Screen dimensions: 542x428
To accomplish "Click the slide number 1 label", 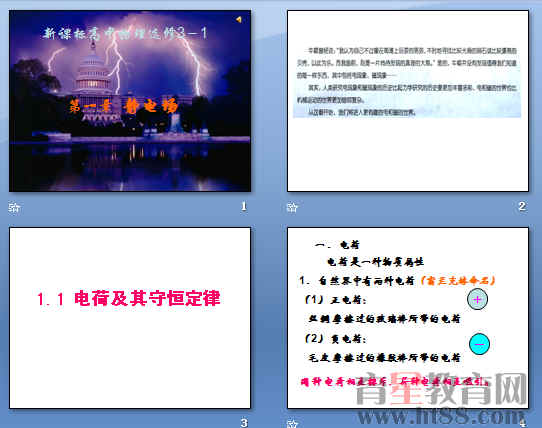I will pyautogui.click(x=244, y=206).
